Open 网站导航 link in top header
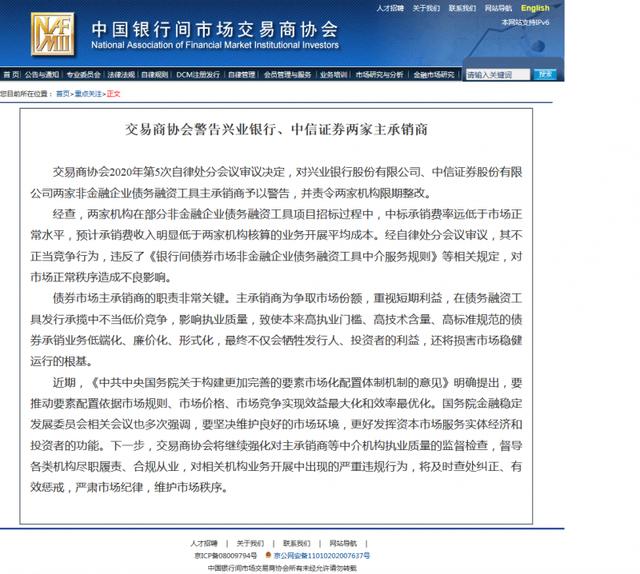Viewport: 640px width, 574px height. point(498,8)
